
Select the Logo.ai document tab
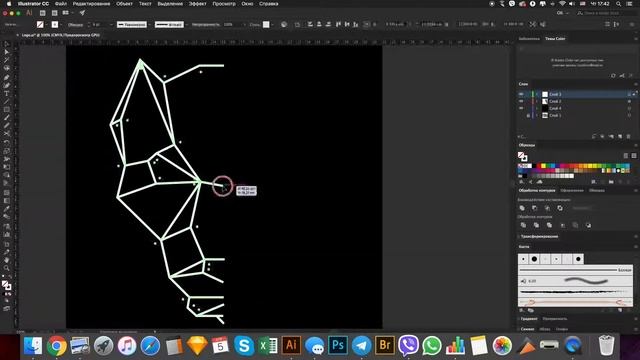pos(60,35)
